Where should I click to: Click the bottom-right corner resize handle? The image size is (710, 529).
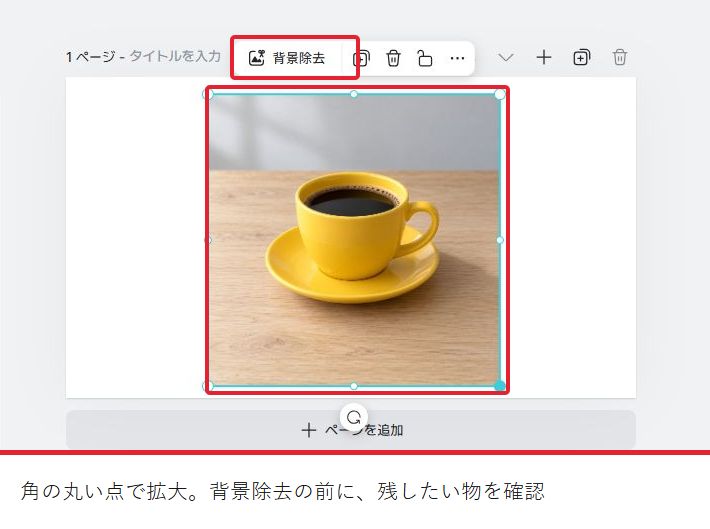500,386
